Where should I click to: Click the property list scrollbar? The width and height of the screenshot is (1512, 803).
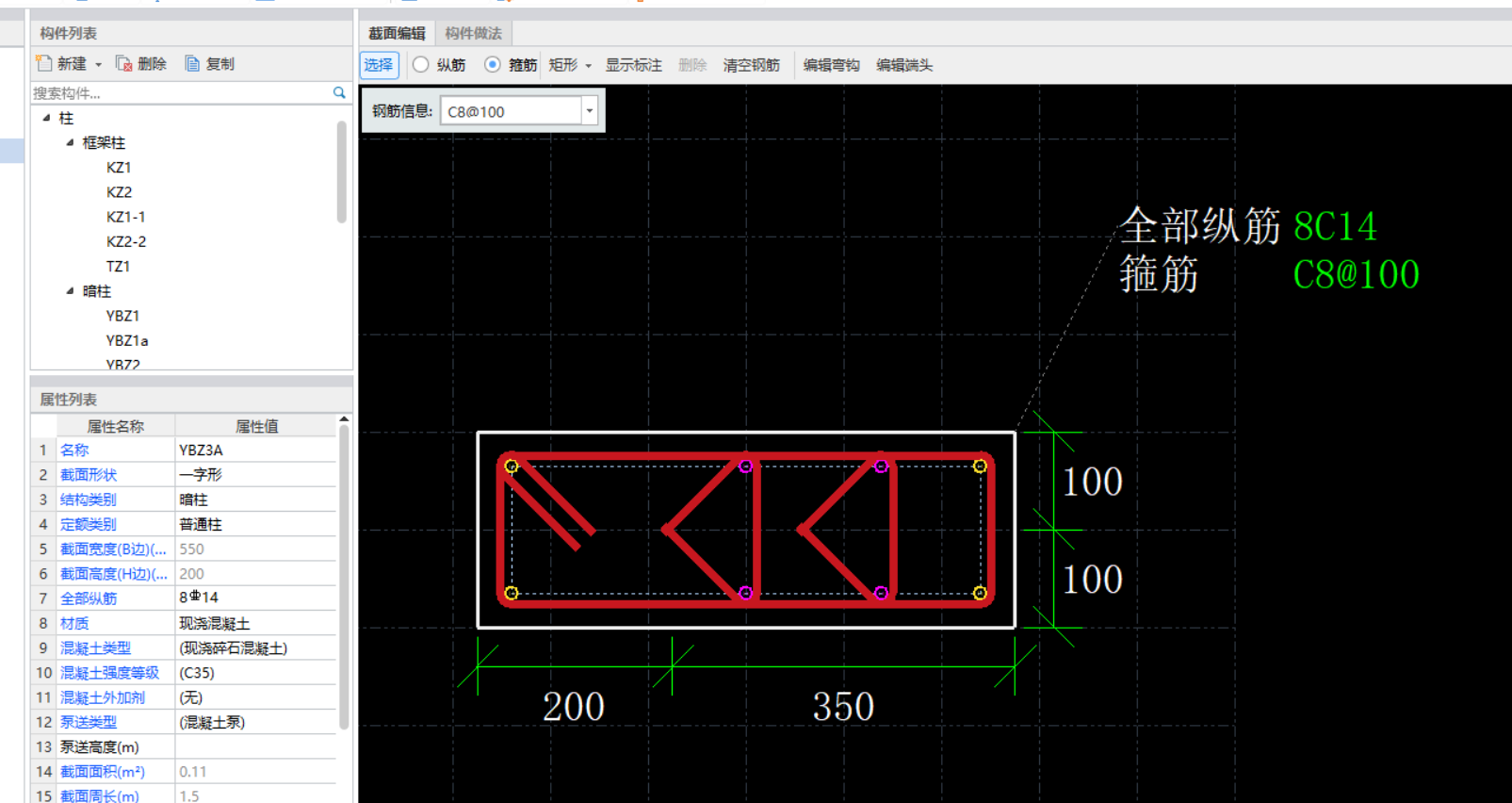click(x=344, y=577)
